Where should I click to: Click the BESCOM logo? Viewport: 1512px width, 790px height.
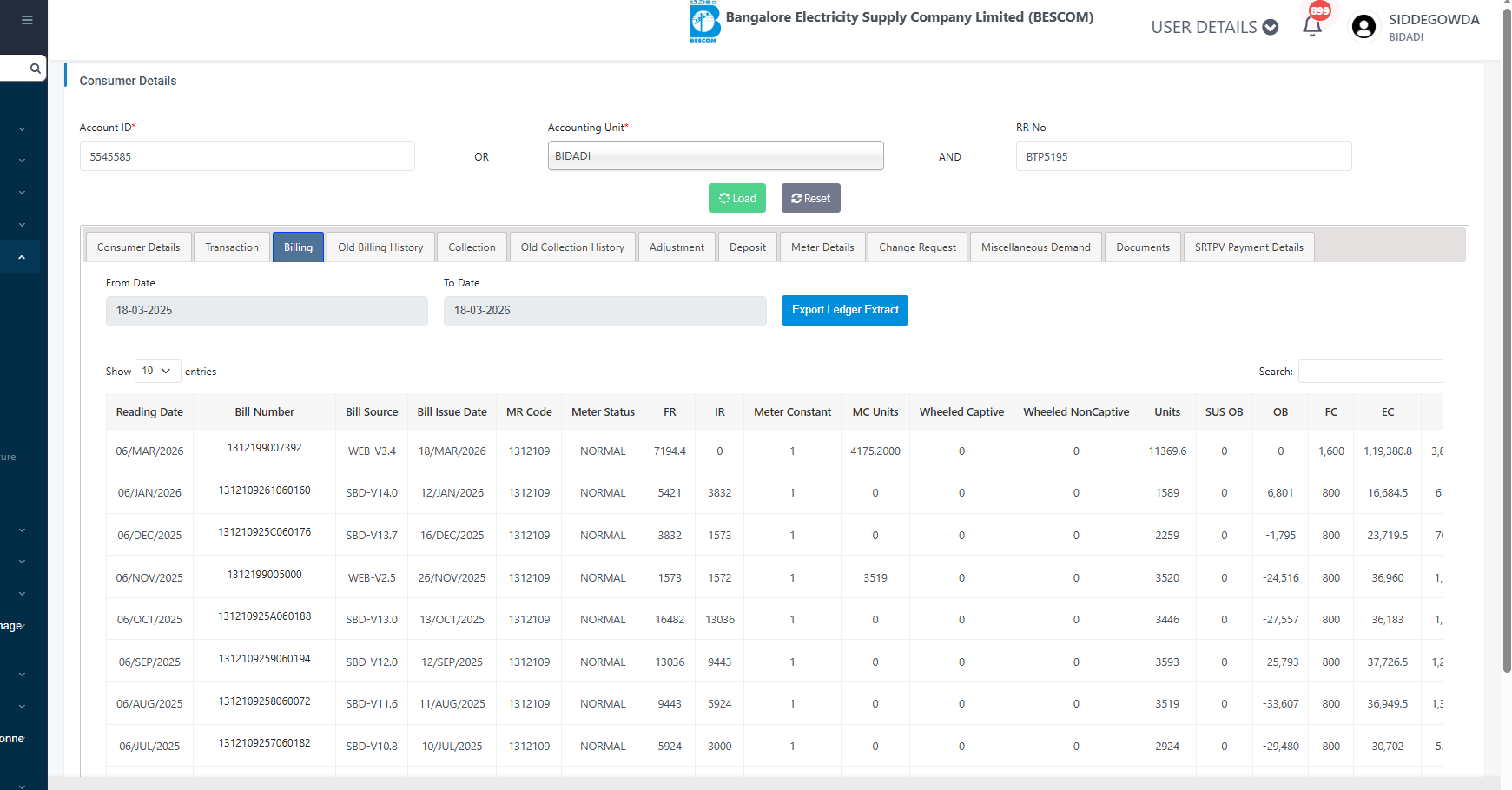click(704, 22)
